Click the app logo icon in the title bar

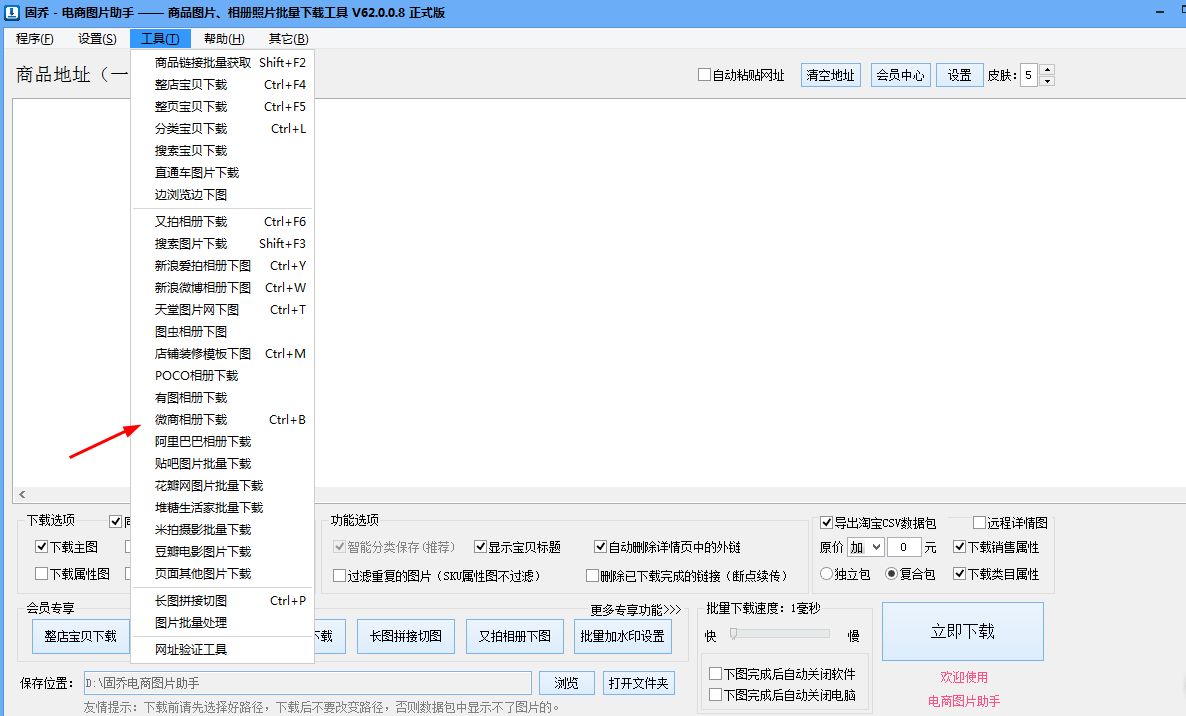tap(10, 12)
